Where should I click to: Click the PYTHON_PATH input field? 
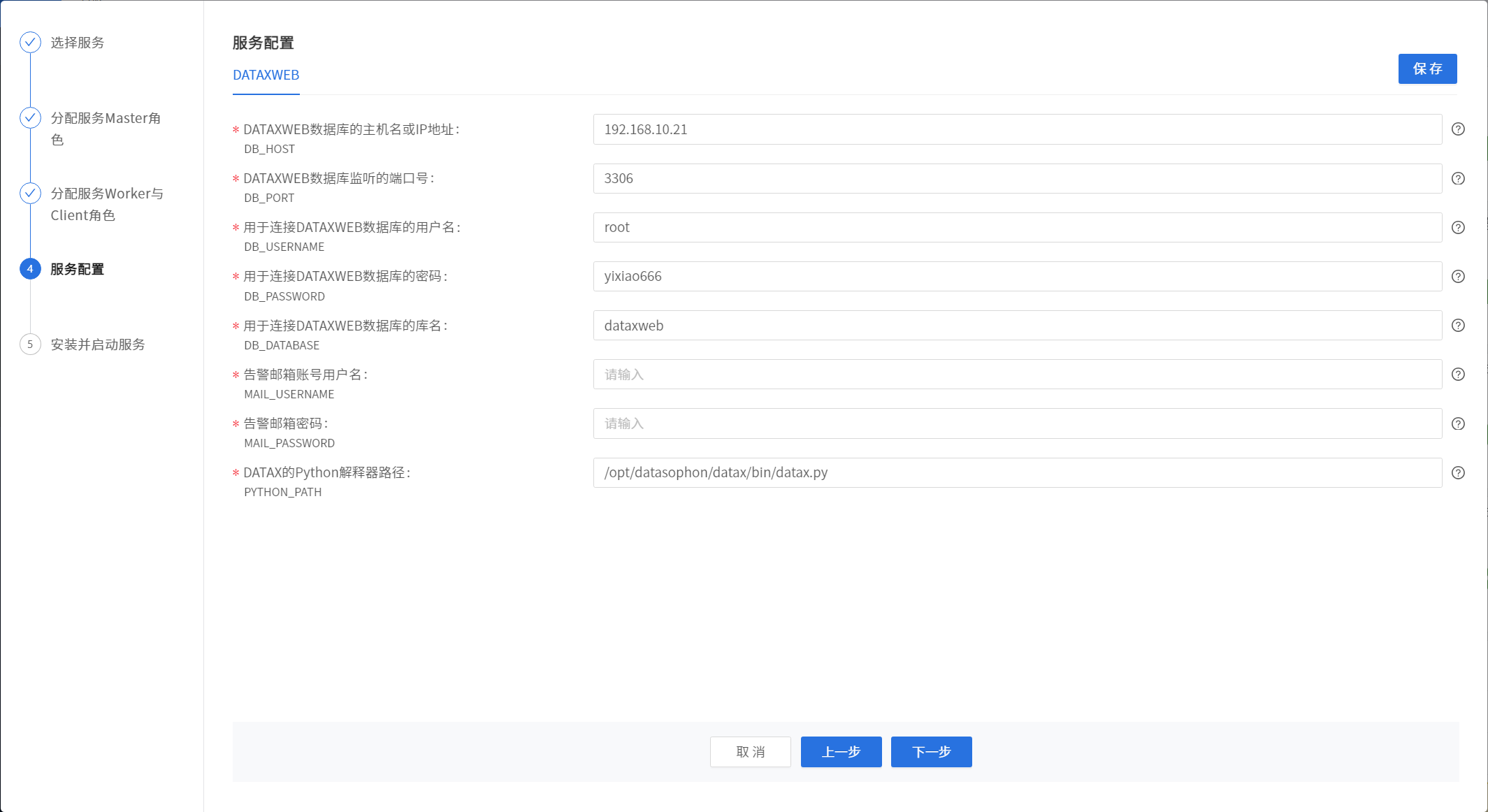coord(1017,472)
